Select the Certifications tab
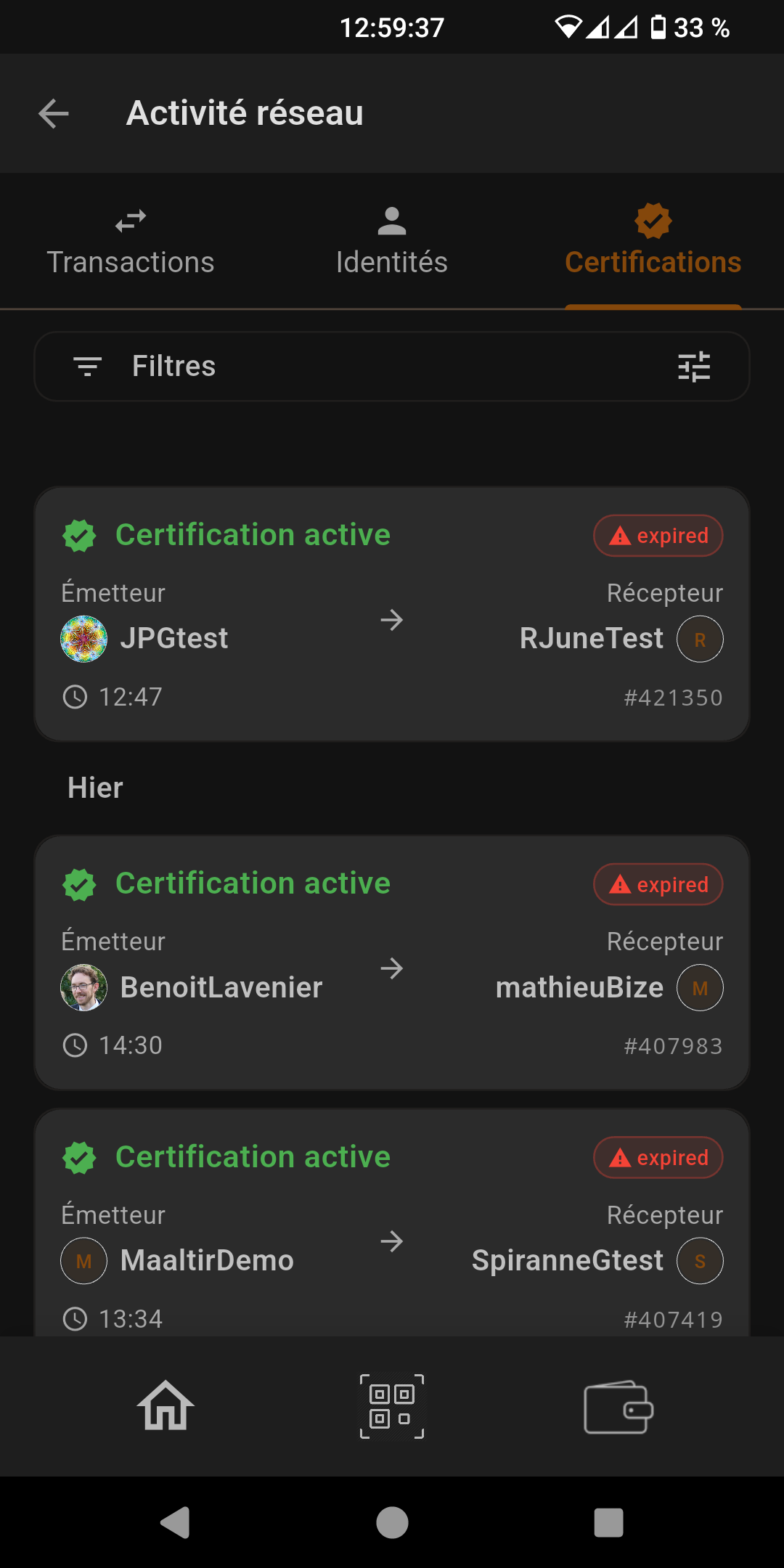Screen dimensions: 784x1568 653,242
